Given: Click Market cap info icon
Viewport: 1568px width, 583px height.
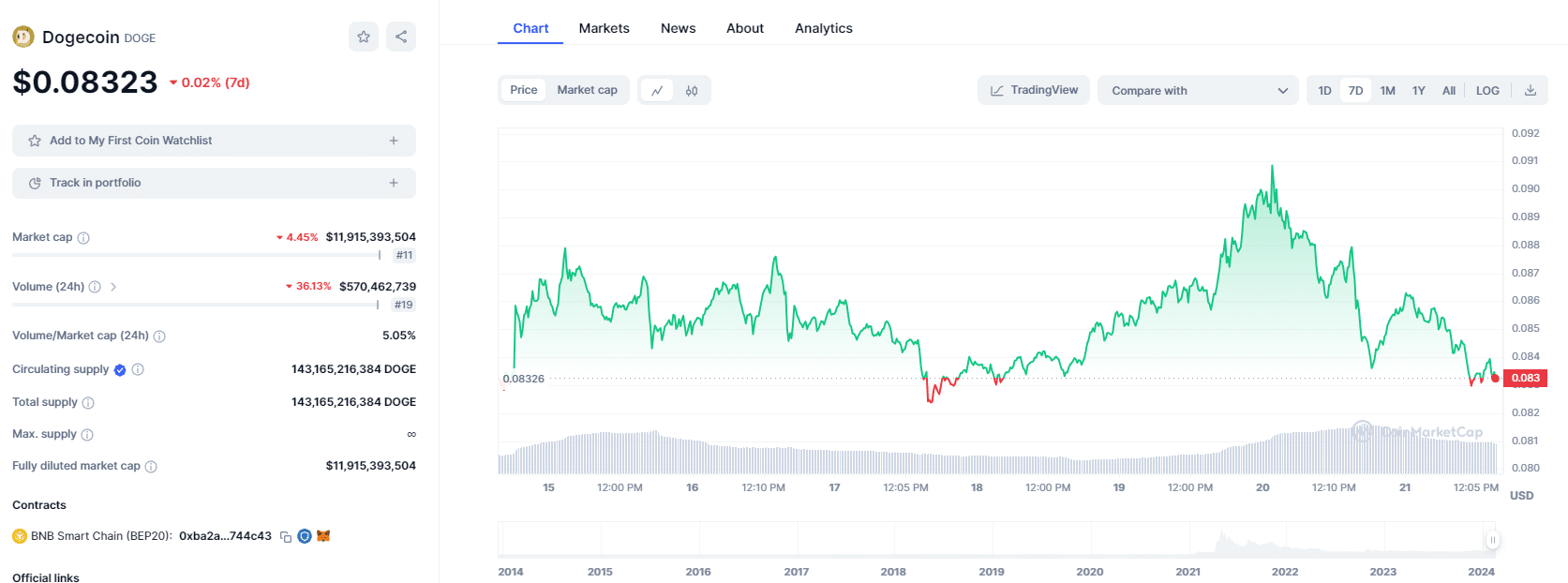Looking at the screenshot, I should (83, 238).
